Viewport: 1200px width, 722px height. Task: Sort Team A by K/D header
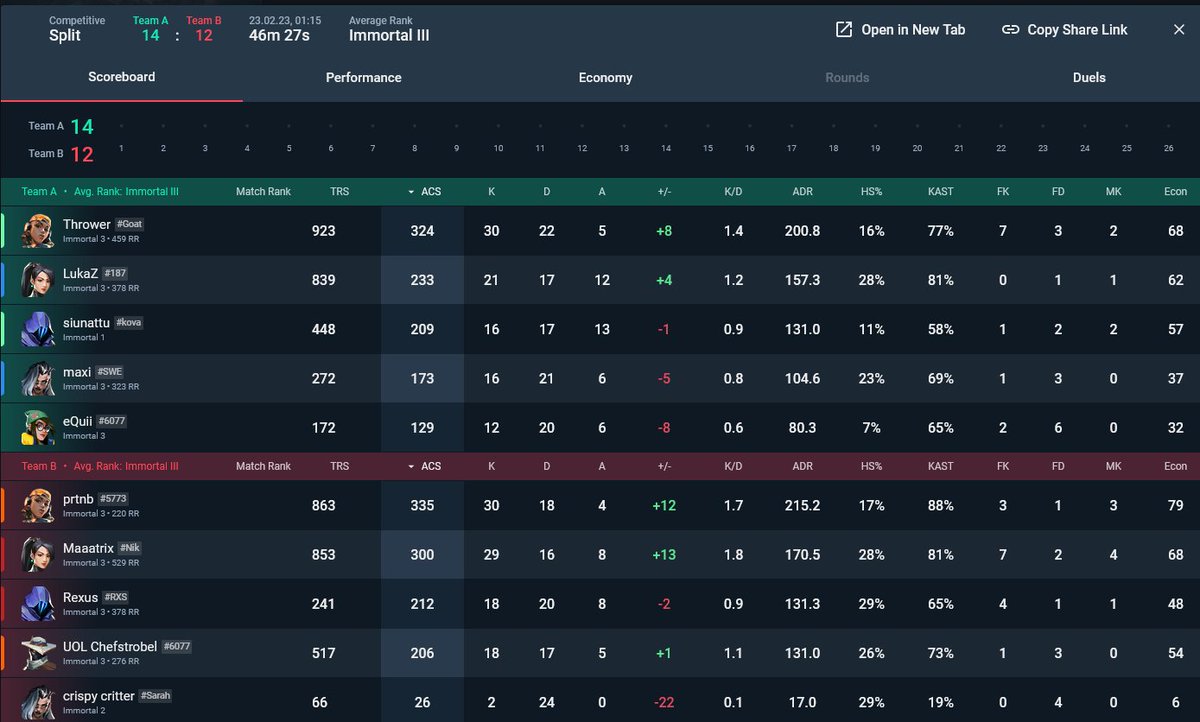tap(734, 191)
